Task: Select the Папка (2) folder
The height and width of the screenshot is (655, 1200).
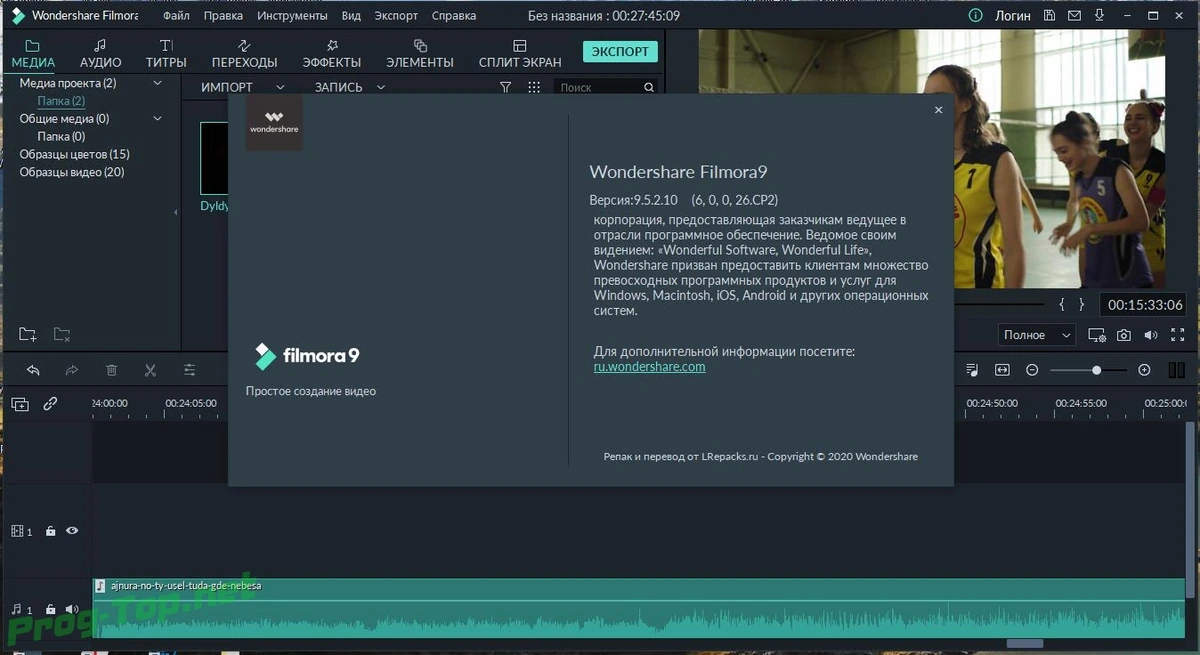Action: point(61,101)
